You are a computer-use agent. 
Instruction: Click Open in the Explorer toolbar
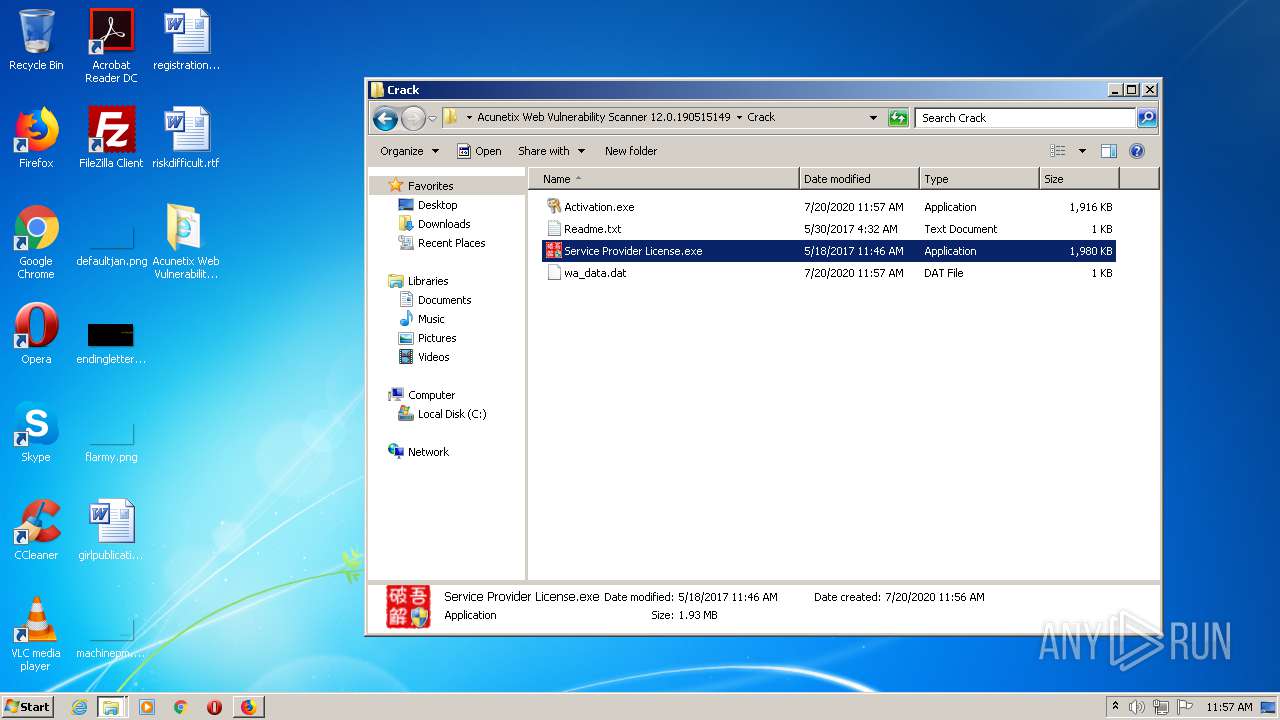479,151
